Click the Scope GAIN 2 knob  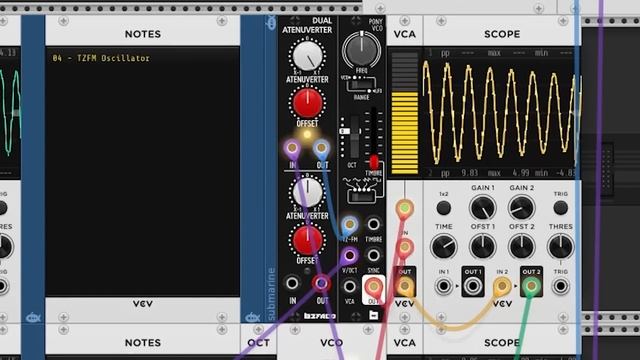click(x=522, y=208)
